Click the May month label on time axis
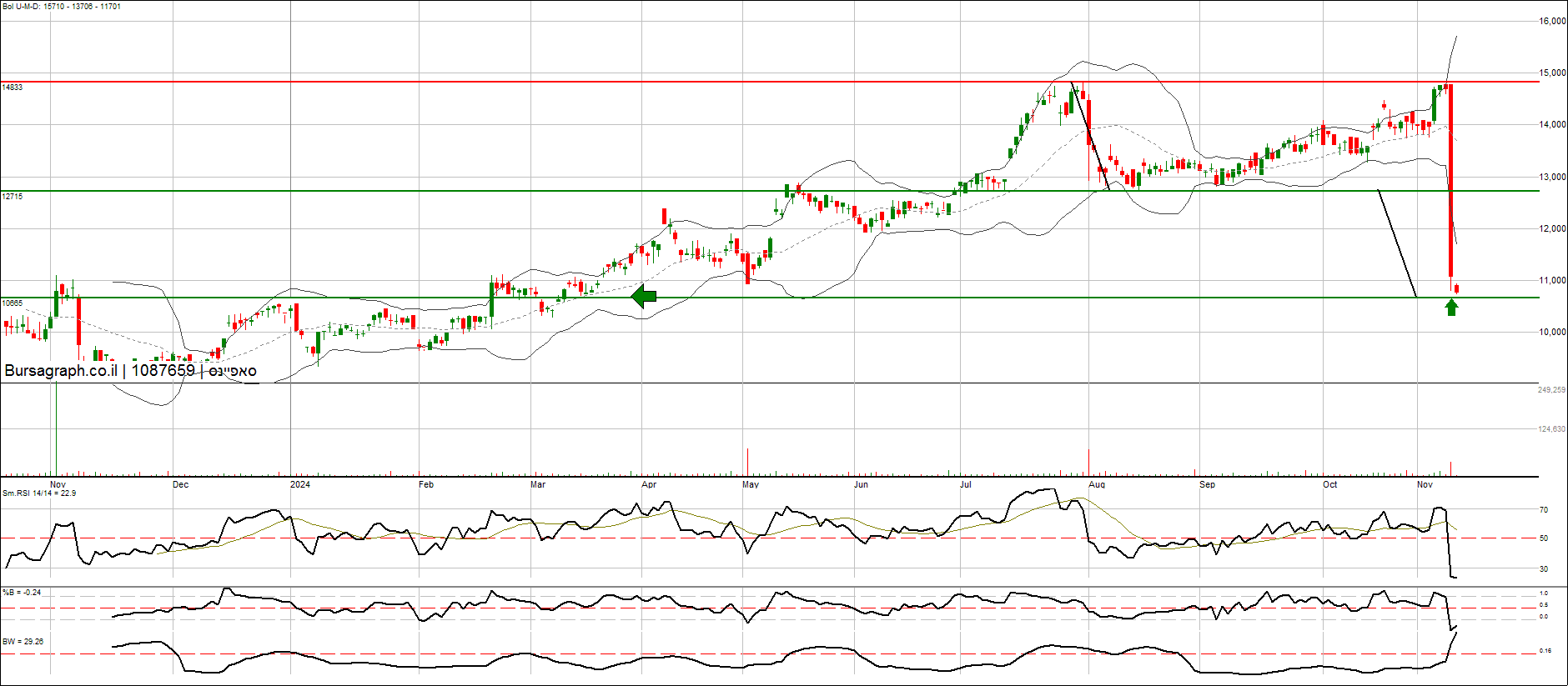Image resolution: width=1568 pixels, height=686 pixels. click(751, 484)
